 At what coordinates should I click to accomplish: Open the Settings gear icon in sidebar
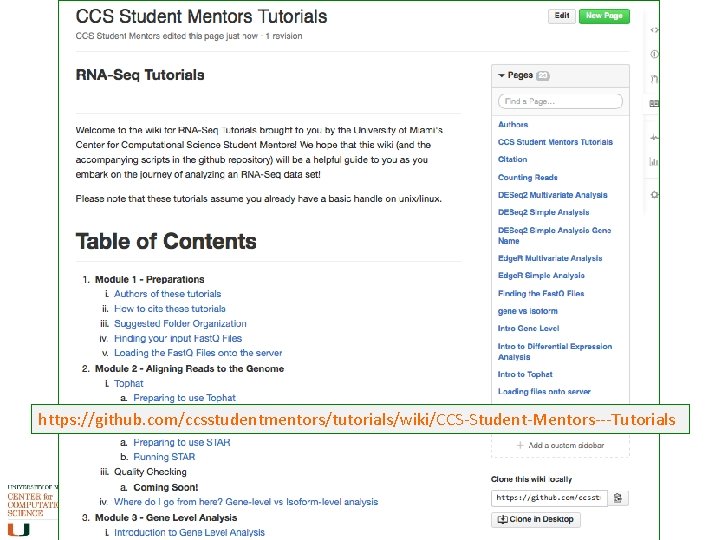[x=654, y=194]
